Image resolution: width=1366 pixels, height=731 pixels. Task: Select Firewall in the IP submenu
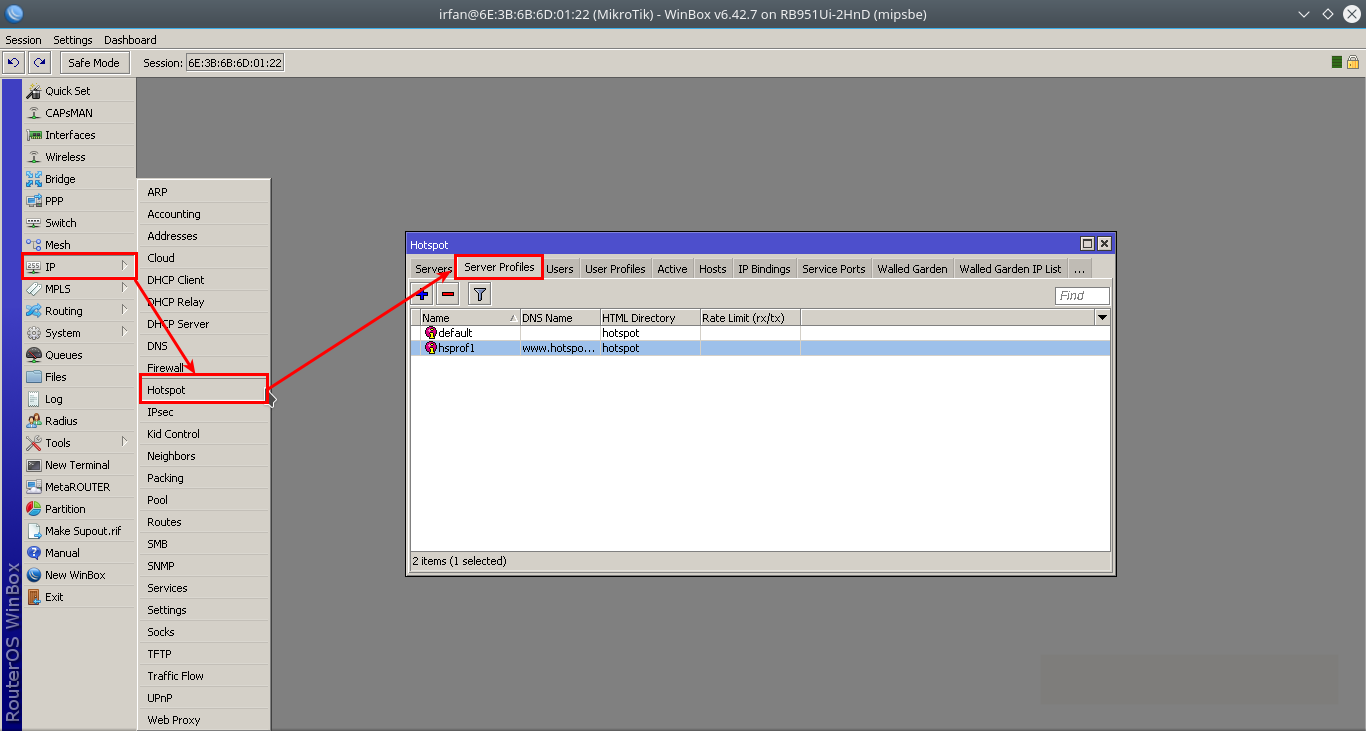click(x=204, y=368)
